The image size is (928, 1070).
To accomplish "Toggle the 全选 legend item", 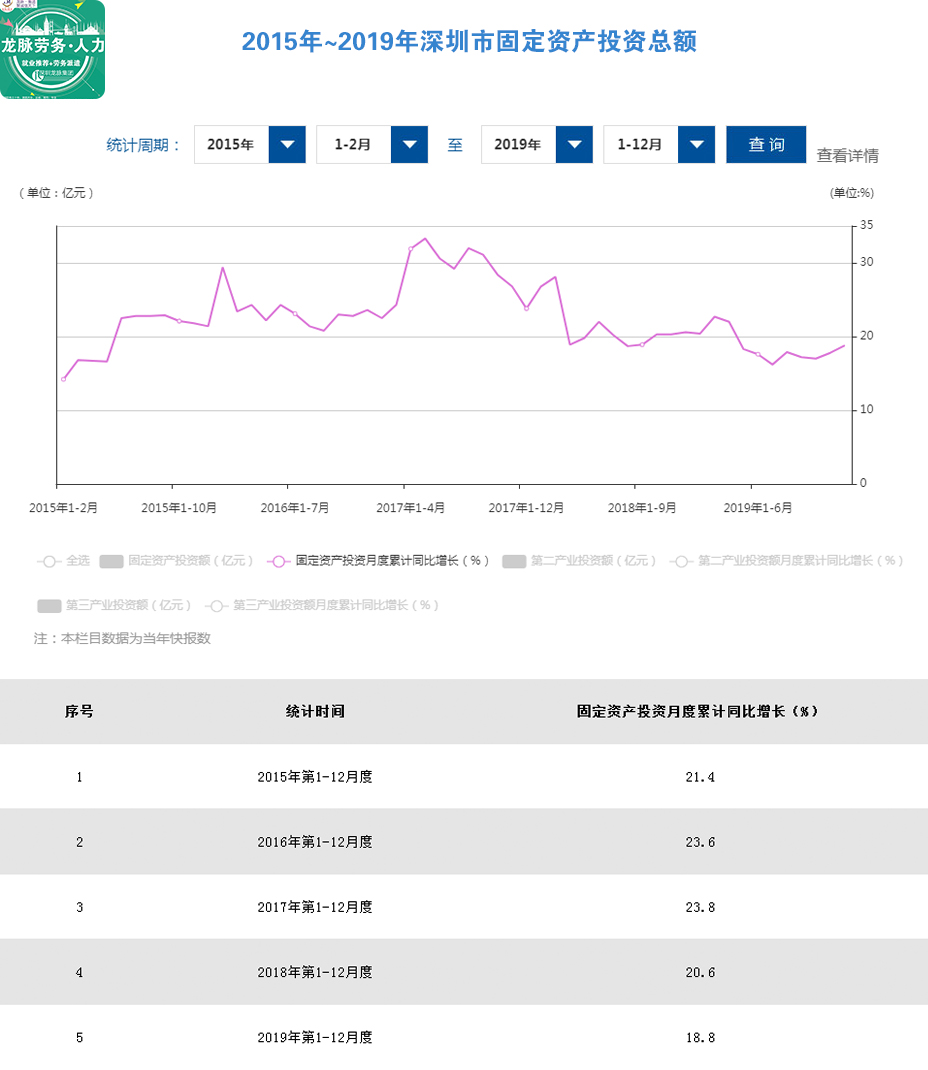I will click(64, 561).
